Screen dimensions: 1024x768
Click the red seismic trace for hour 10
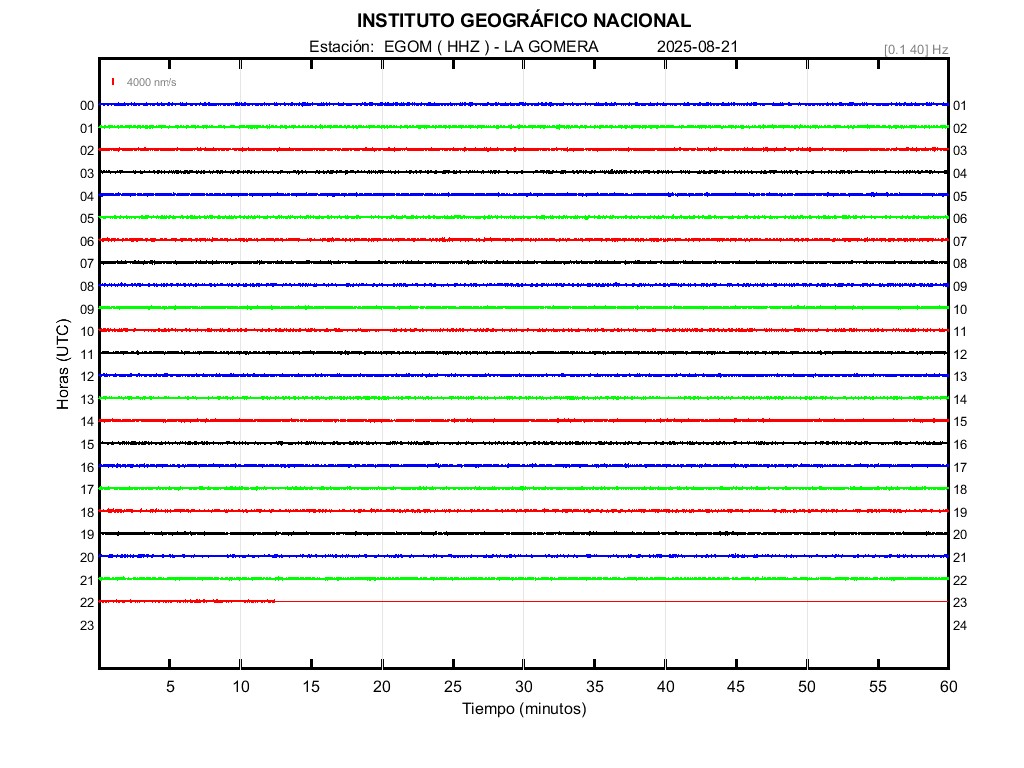tap(524, 330)
